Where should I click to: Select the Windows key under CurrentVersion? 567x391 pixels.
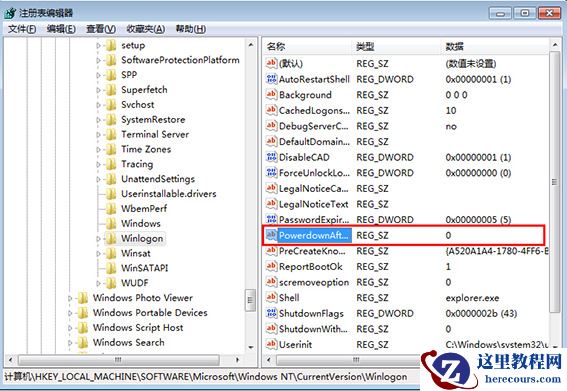(x=141, y=223)
